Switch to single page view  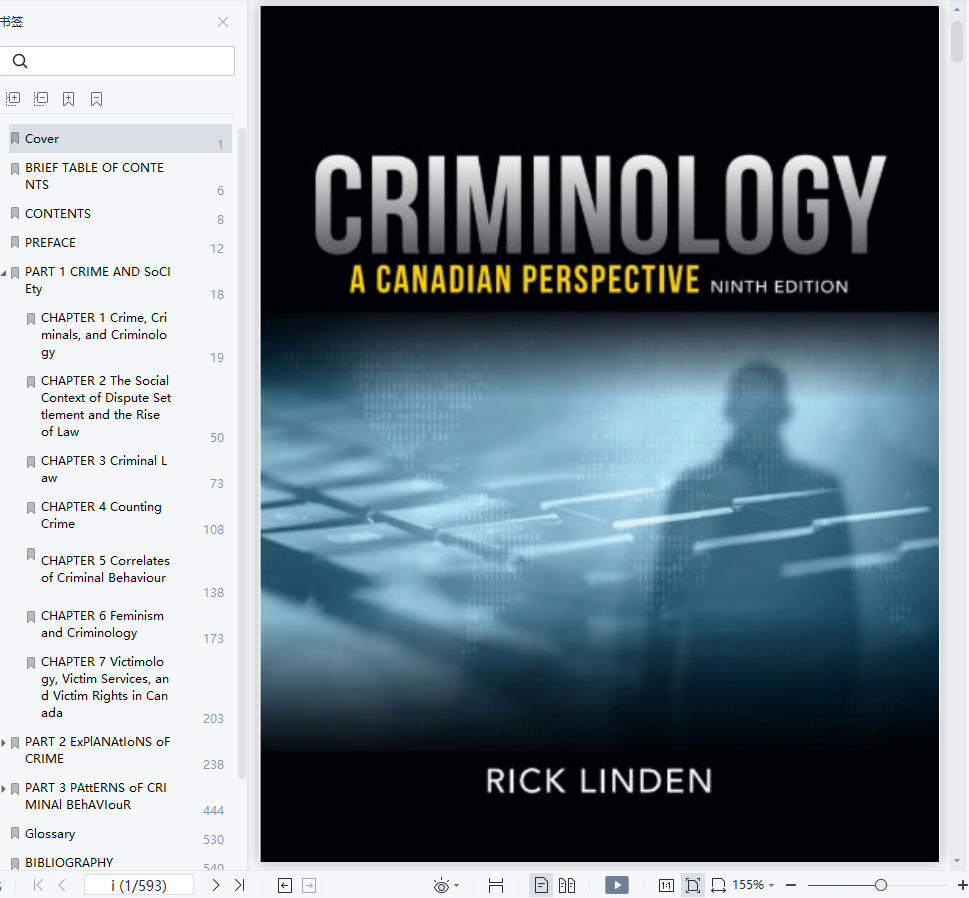(541, 886)
